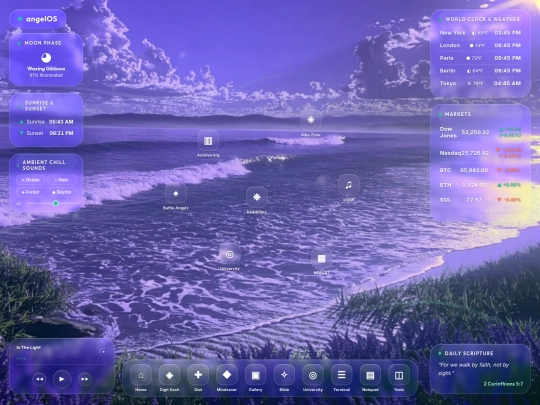Click the Markets widget header
Screen dimensions: 540x405
(457, 114)
